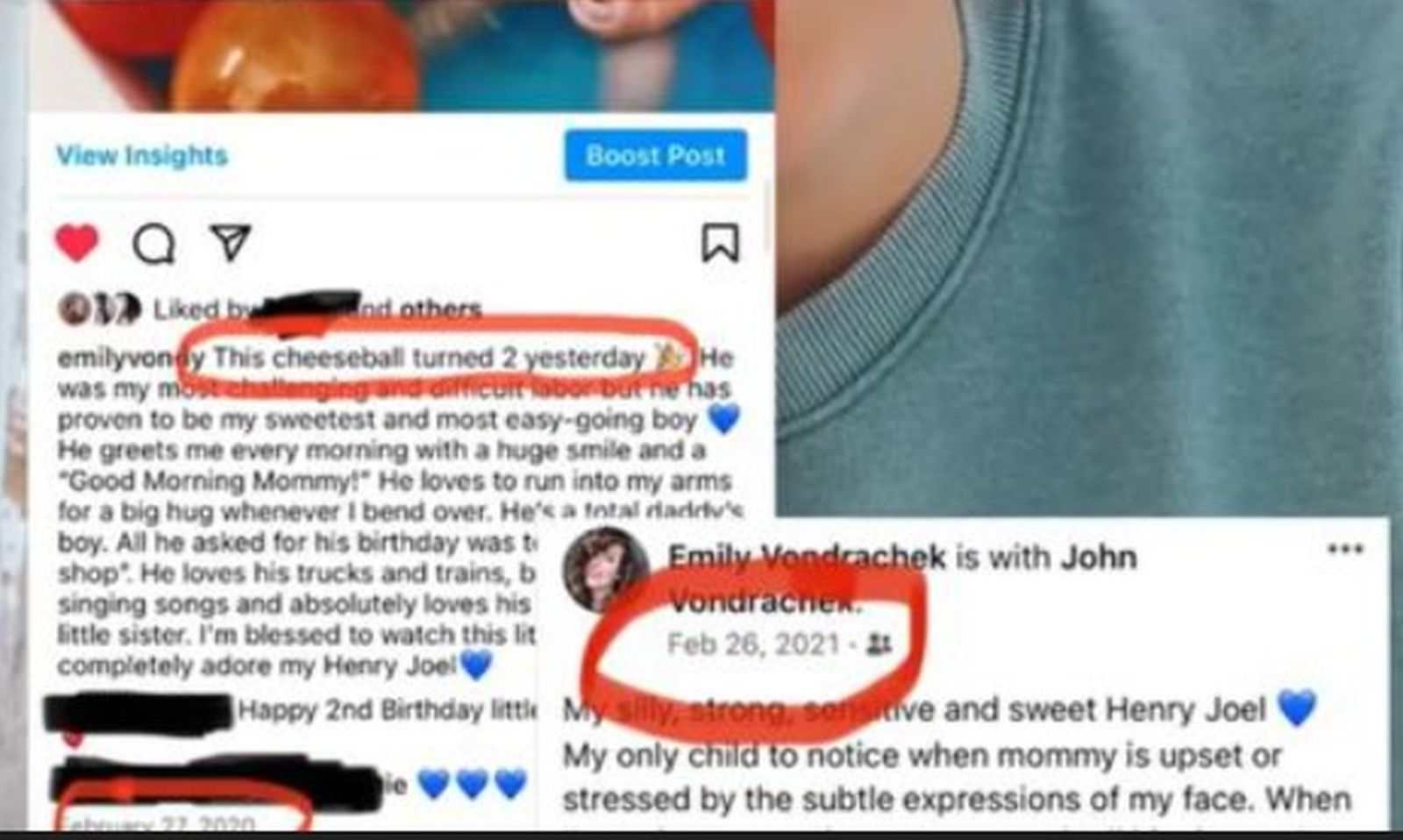Click the Feb 26, 2021 timestamp

[754, 644]
